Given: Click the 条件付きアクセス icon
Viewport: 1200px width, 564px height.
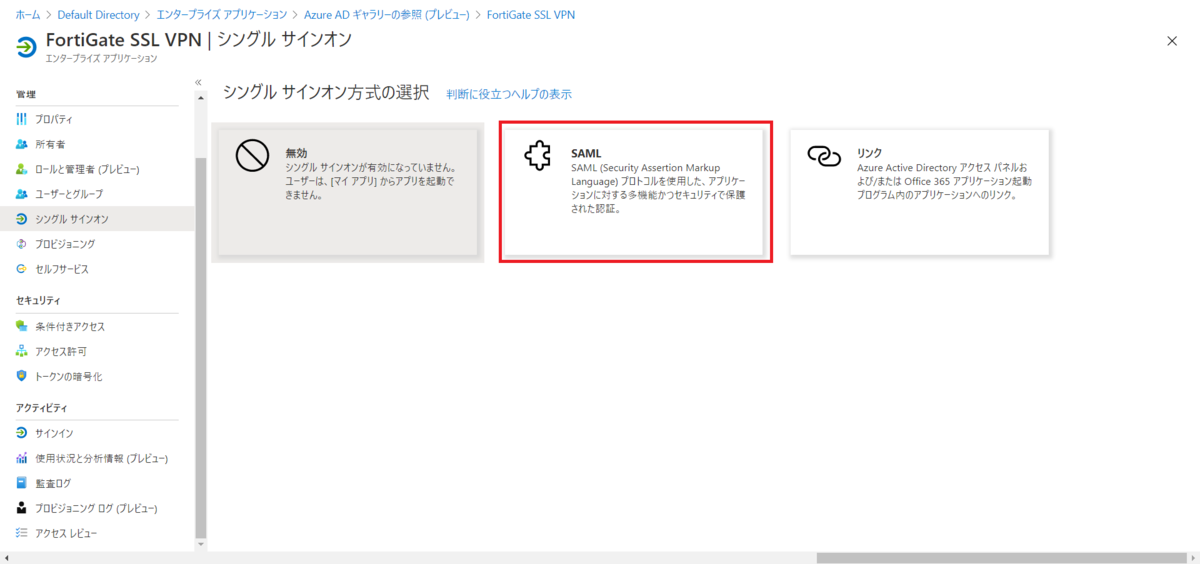Looking at the screenshot, I should tap(22, 326).
